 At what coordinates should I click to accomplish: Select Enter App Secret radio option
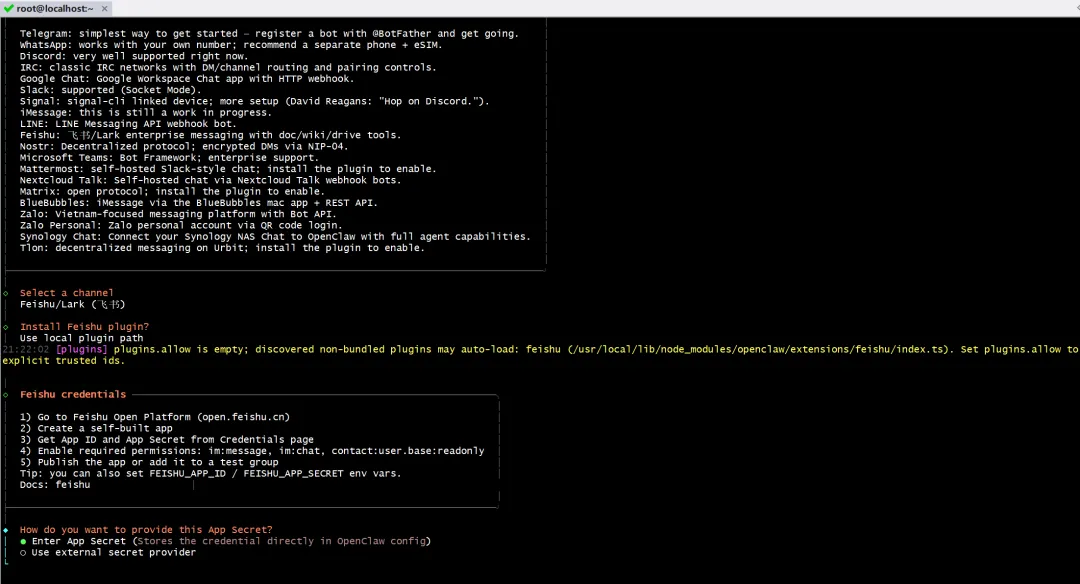pyautogui.click(x=225, y=541)
